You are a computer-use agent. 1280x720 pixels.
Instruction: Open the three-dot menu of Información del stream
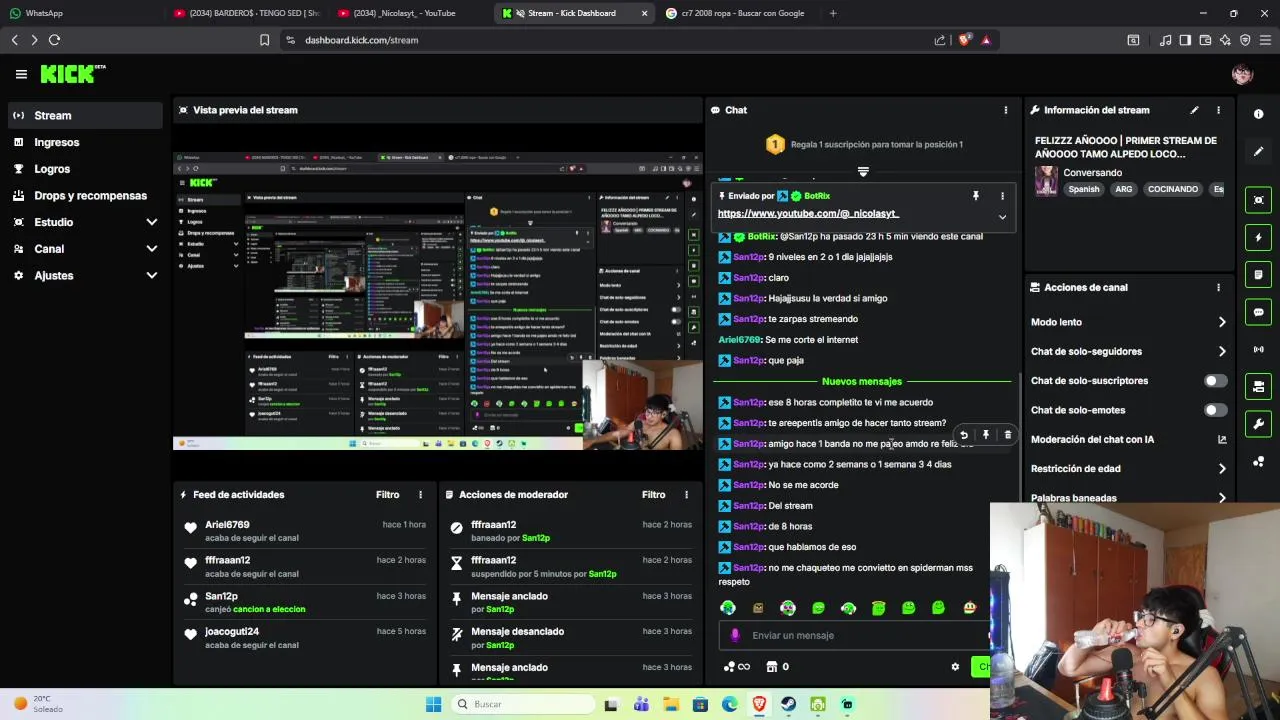point(1218,110)
